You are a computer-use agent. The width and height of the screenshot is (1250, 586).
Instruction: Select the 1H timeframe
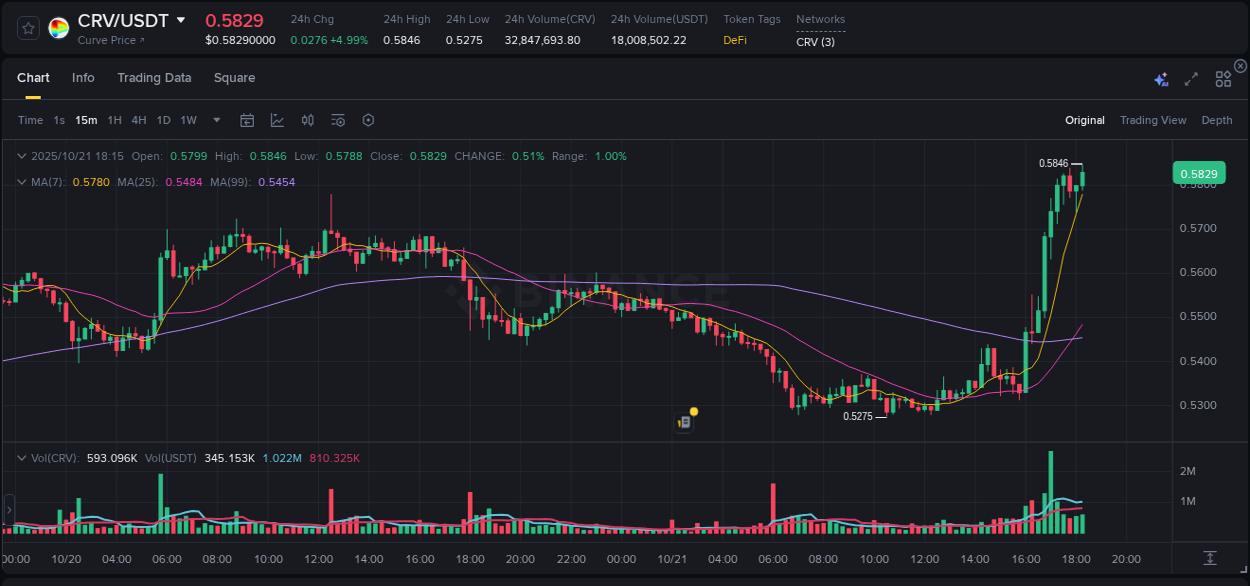tap(114, 120)
